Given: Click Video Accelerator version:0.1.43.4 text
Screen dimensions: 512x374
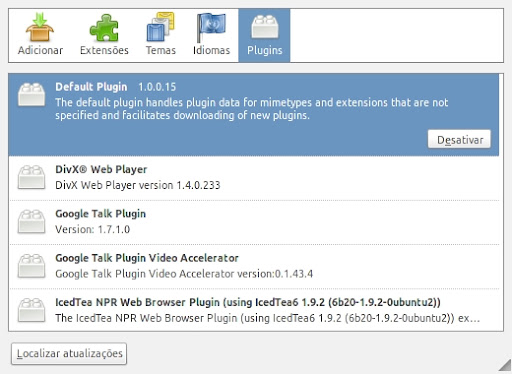Looking at the screenshot, I should [184, 274].
